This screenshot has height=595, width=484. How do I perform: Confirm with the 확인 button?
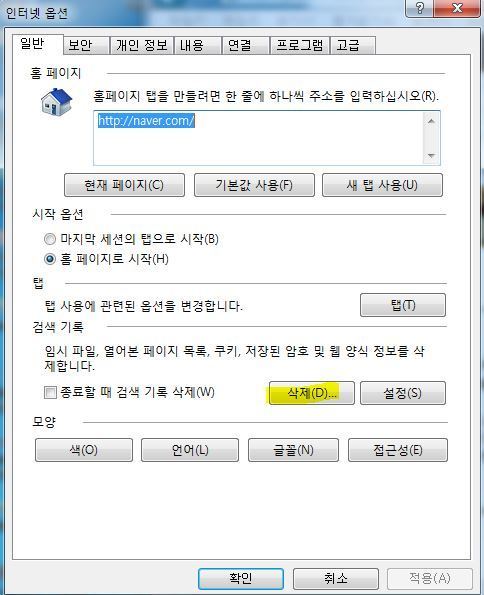(241, 579)
